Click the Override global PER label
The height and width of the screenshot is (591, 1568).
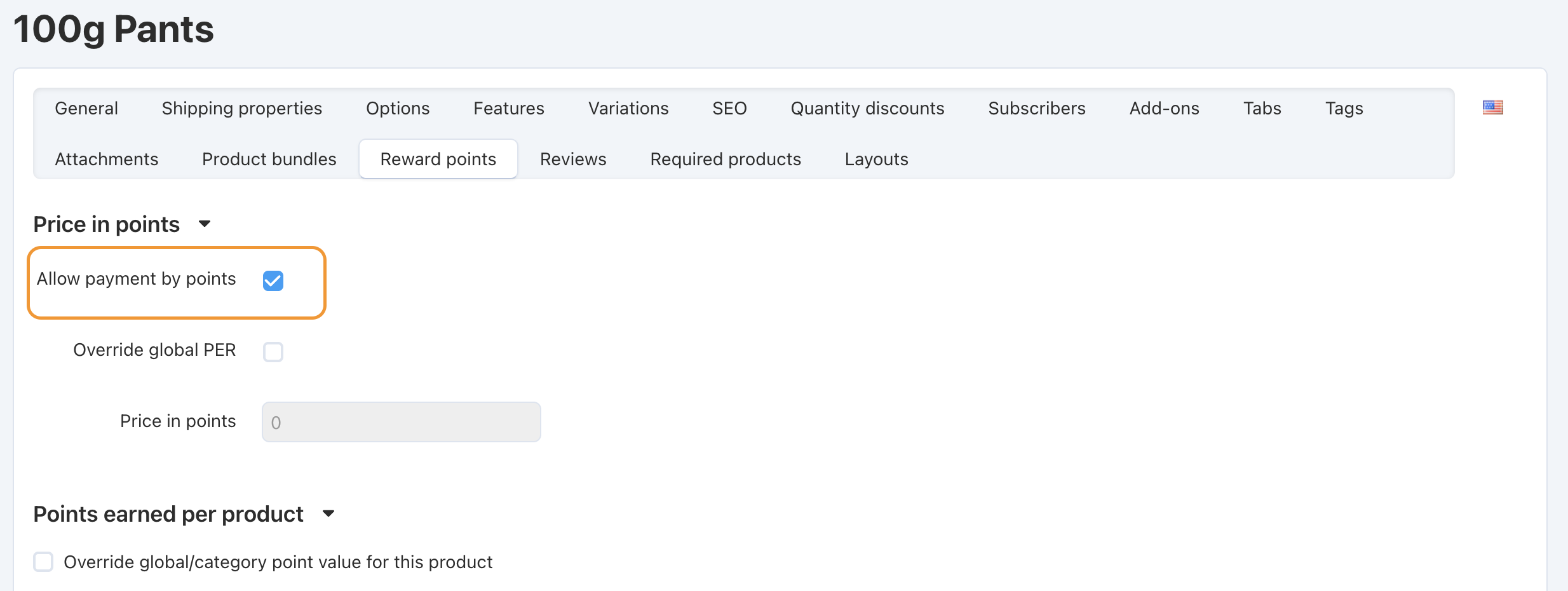154,350
